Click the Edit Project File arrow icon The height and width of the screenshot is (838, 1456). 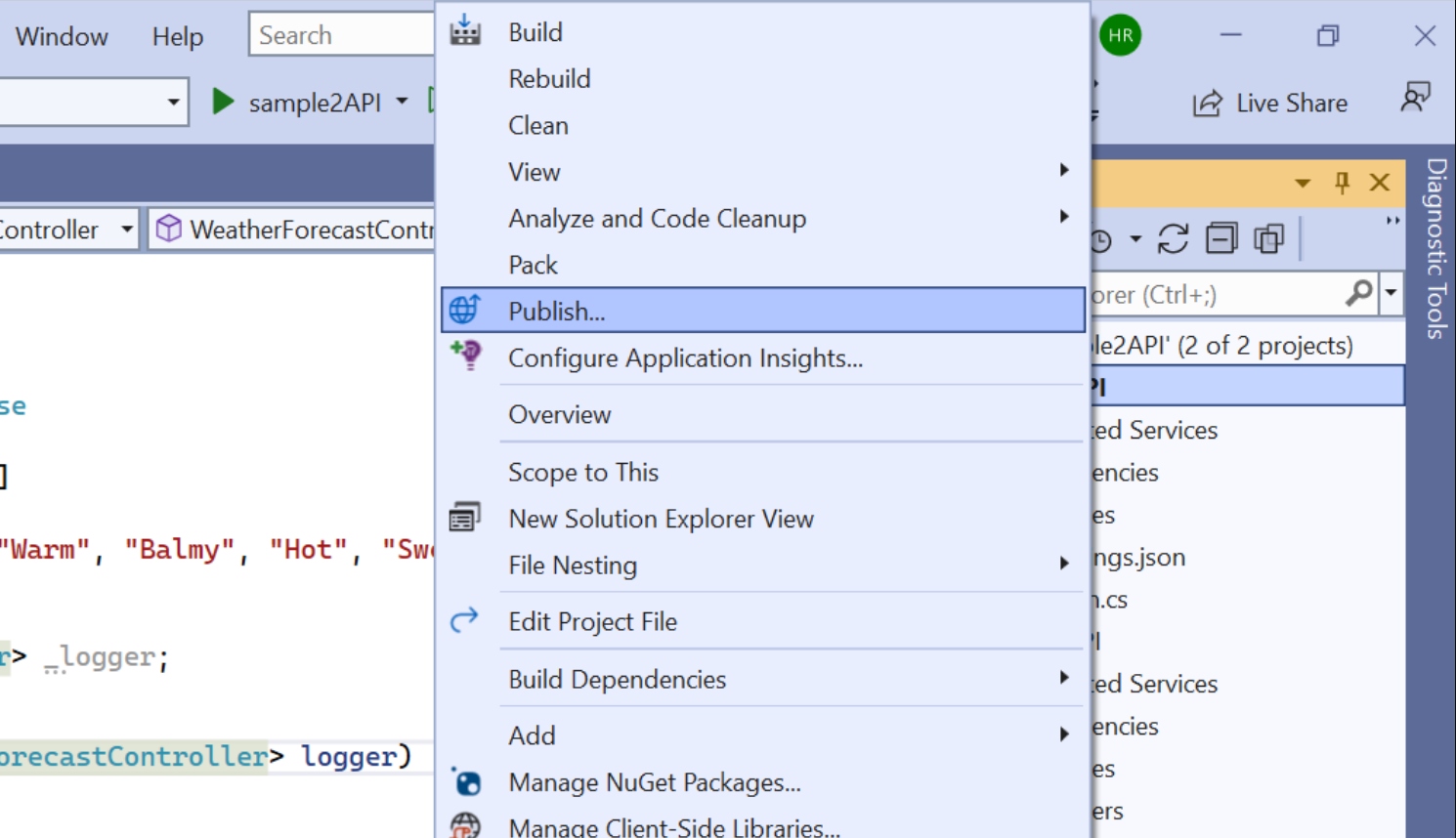coord(464,619)
